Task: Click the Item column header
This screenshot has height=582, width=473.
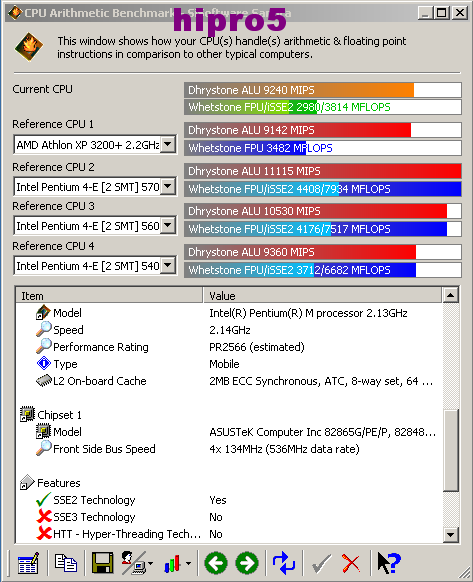Action: coord(110,295)
